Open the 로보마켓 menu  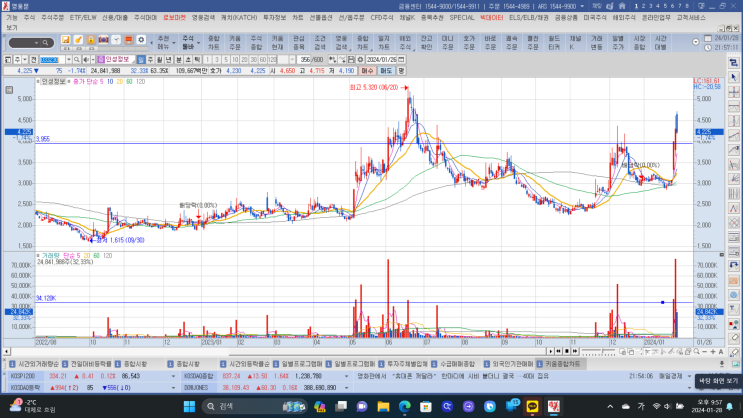(175, 18)
